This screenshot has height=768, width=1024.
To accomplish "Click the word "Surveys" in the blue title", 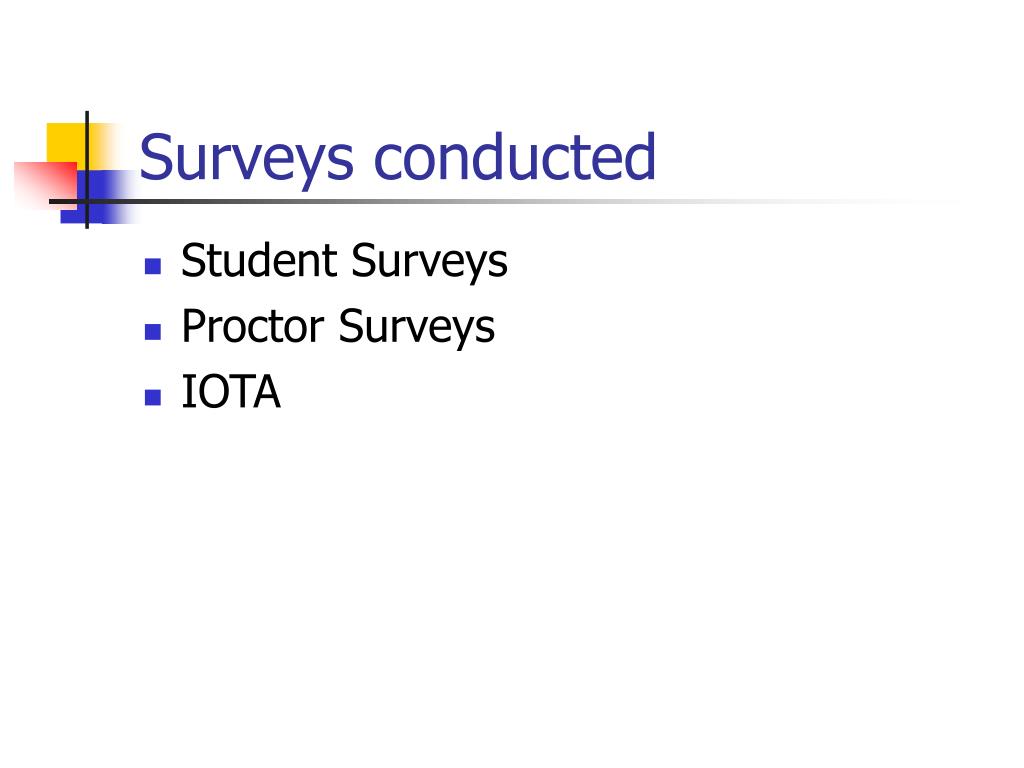I will [246, 160].
